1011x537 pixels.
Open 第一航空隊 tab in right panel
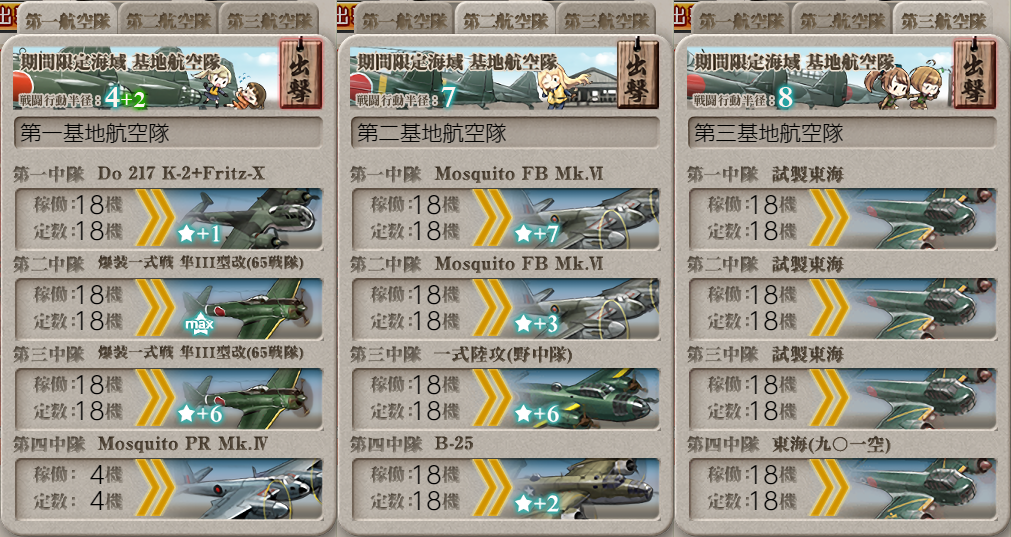pos(741,20)
